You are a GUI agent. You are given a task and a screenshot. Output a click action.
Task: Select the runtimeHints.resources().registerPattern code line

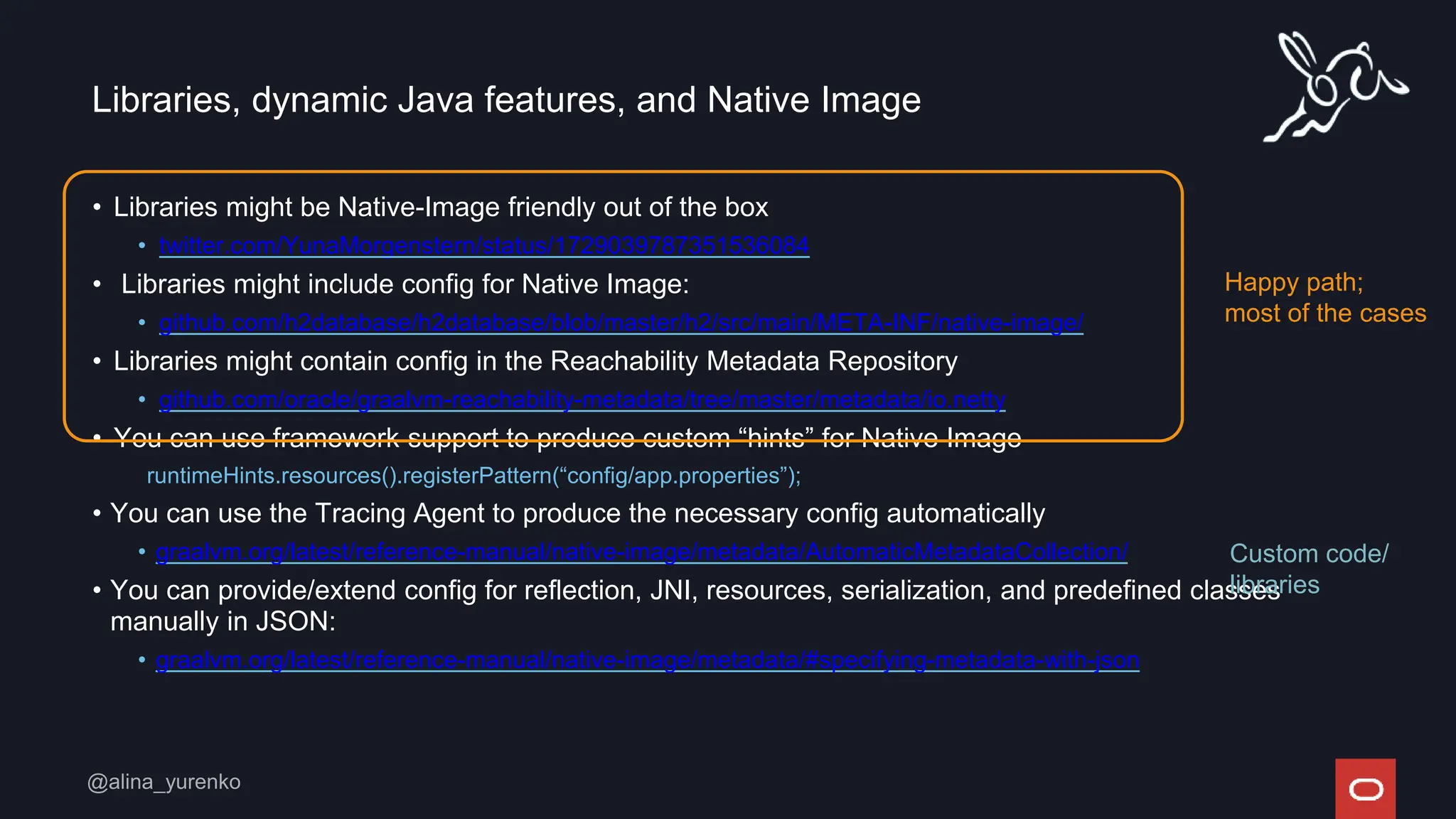[473, 476]
